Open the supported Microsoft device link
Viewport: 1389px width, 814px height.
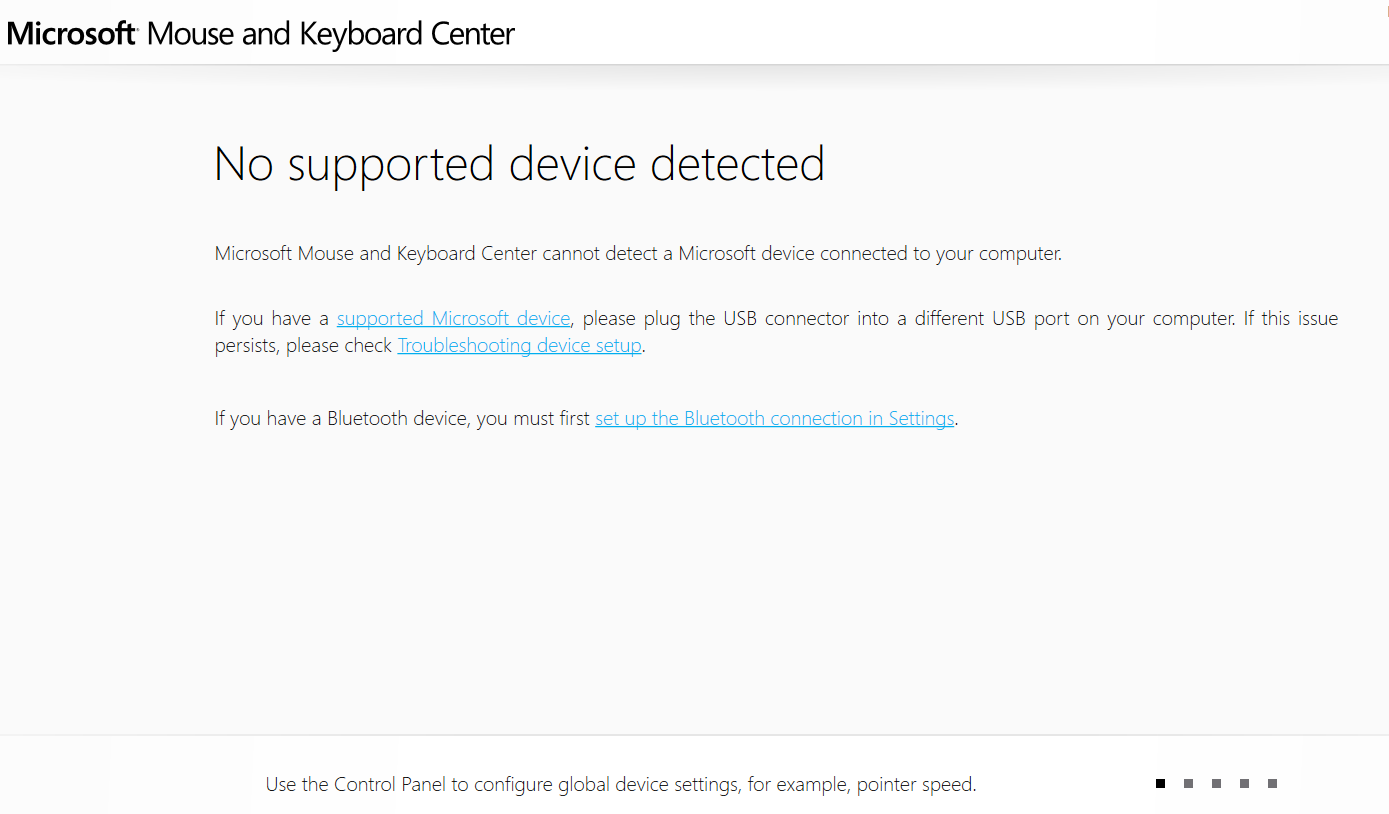point(453,319)
